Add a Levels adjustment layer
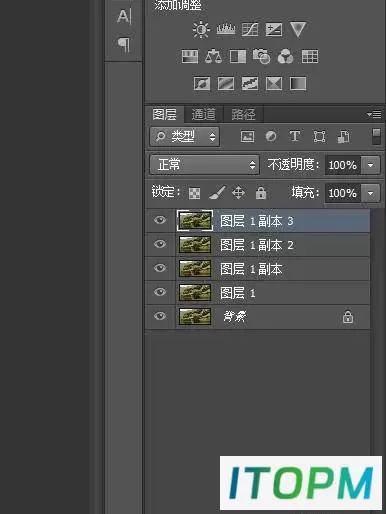386x514 pixels. pos(226,29)
